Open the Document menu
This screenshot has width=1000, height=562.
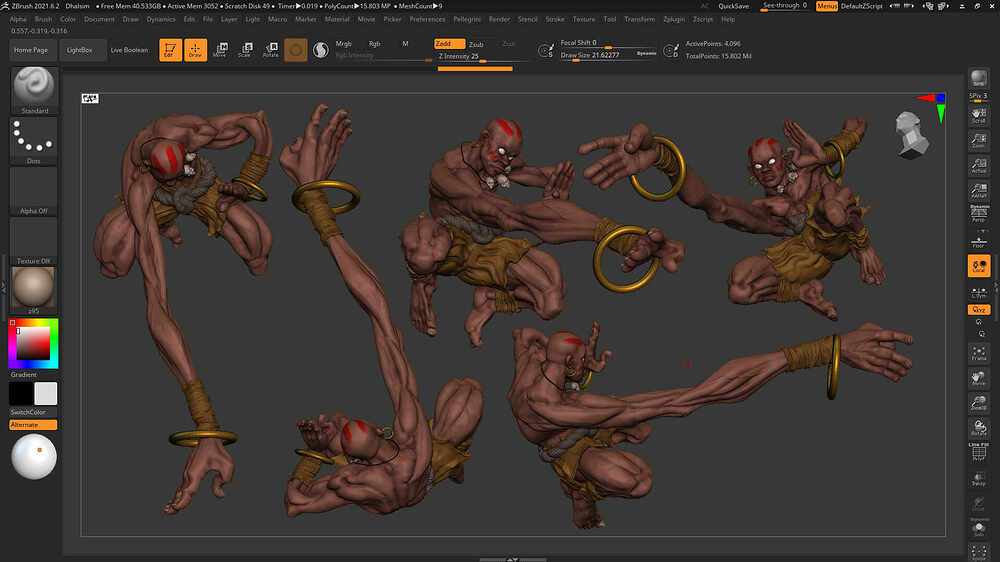click(99, 19)
